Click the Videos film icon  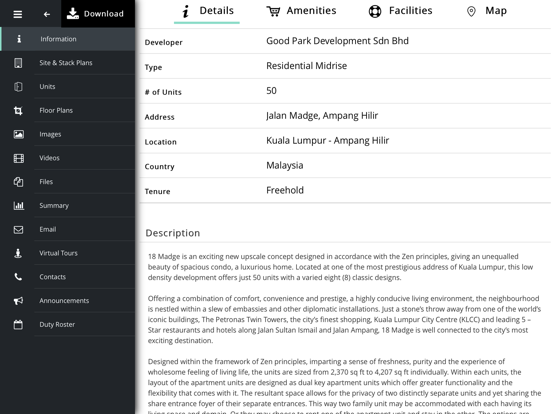pyautogui.click(x=18, y=158)
